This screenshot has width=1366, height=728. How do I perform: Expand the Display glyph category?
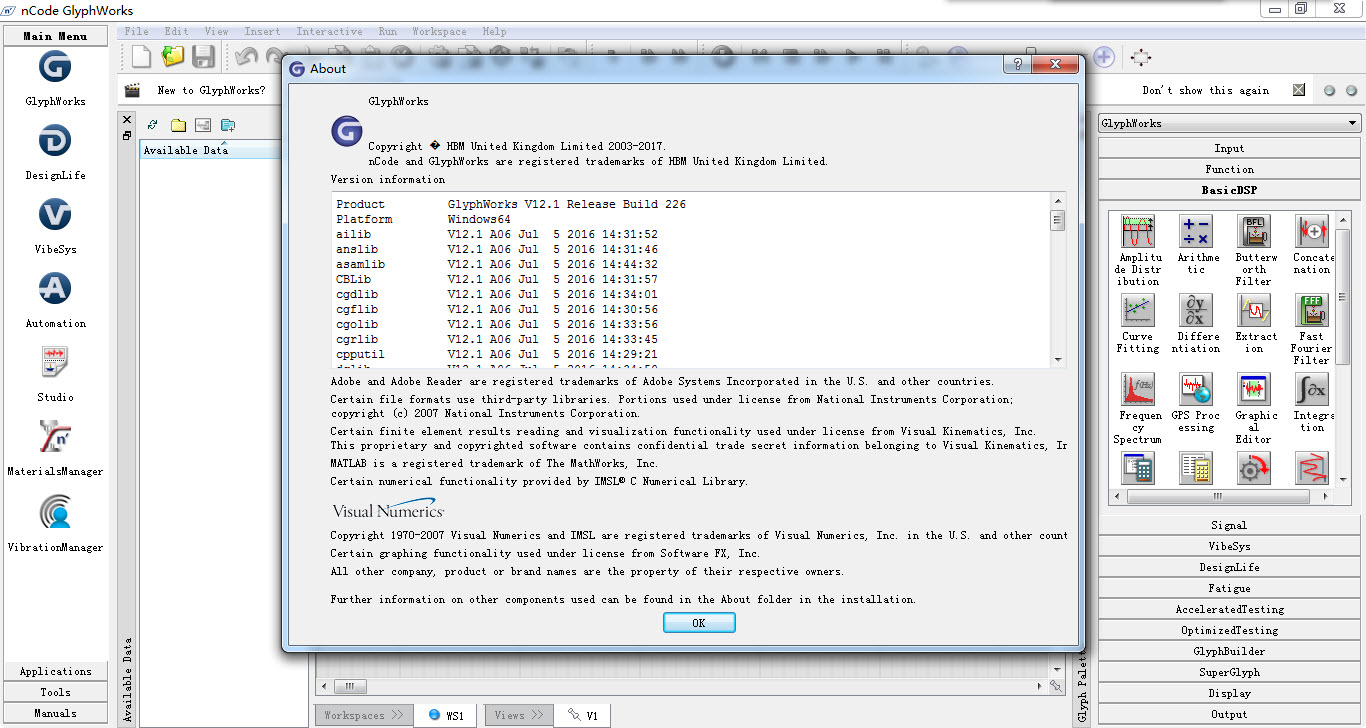coord(1229,693)
